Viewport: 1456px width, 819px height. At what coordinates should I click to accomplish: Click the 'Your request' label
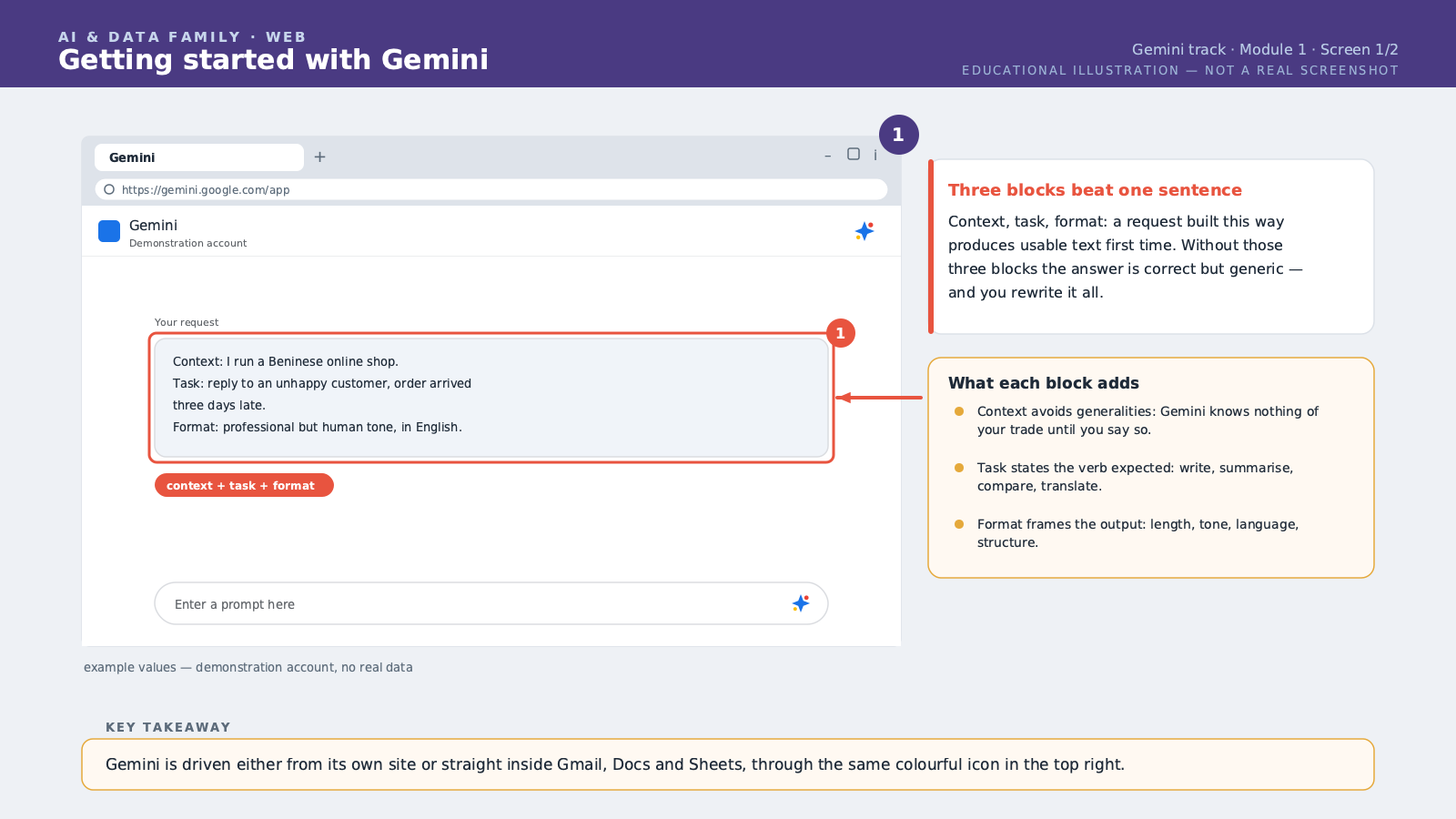point(187,322)
